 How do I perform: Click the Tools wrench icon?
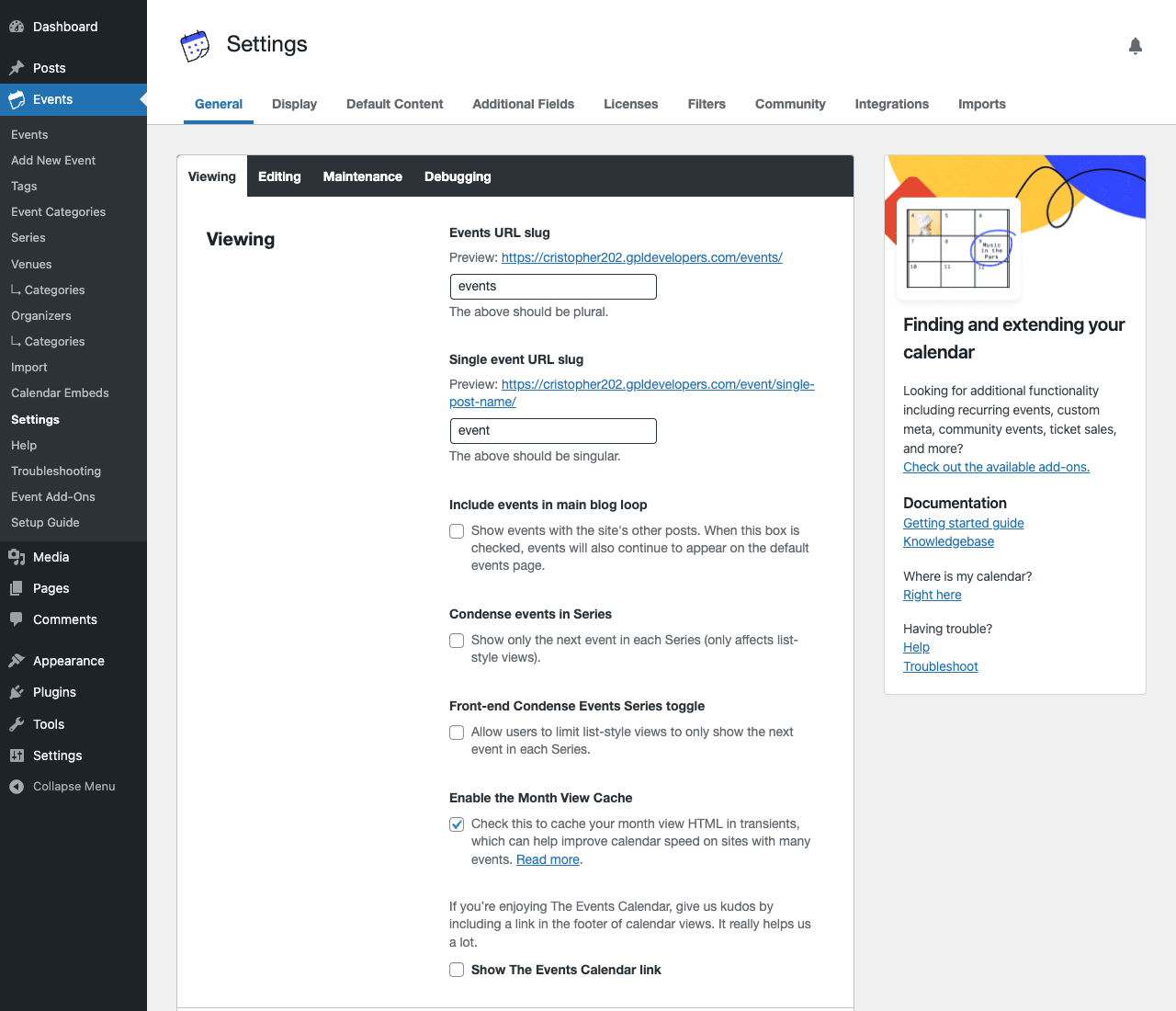[x=17, y=724]
